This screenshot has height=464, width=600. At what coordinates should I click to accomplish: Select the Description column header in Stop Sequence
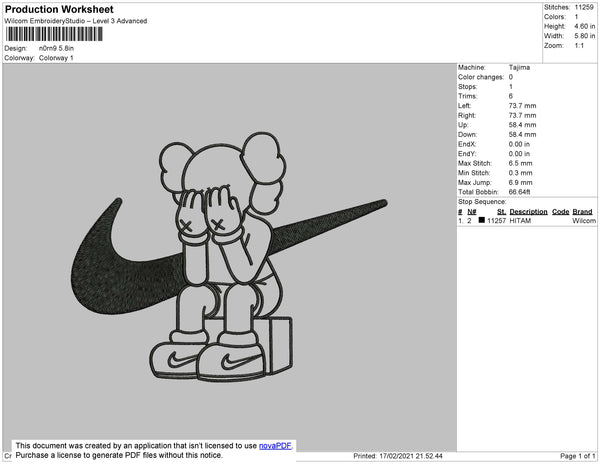point(528,212)
